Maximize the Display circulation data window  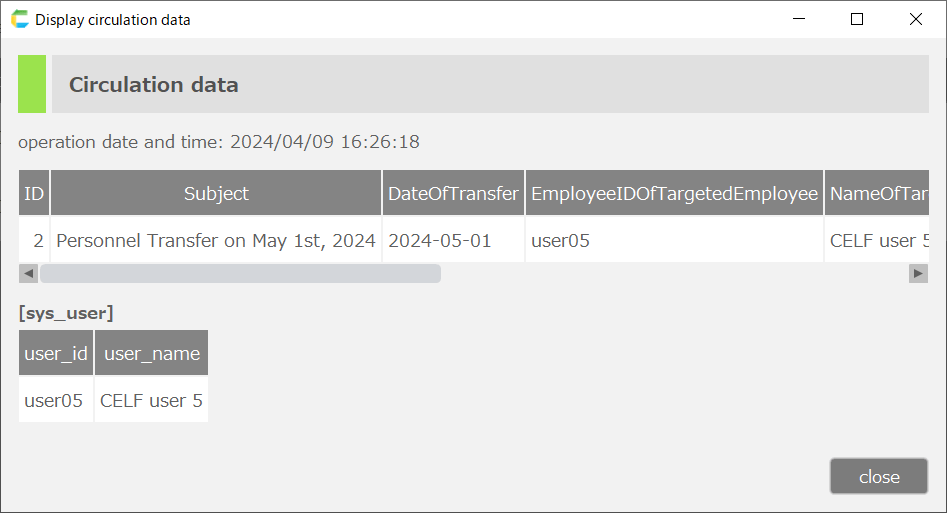coord(857,19)
